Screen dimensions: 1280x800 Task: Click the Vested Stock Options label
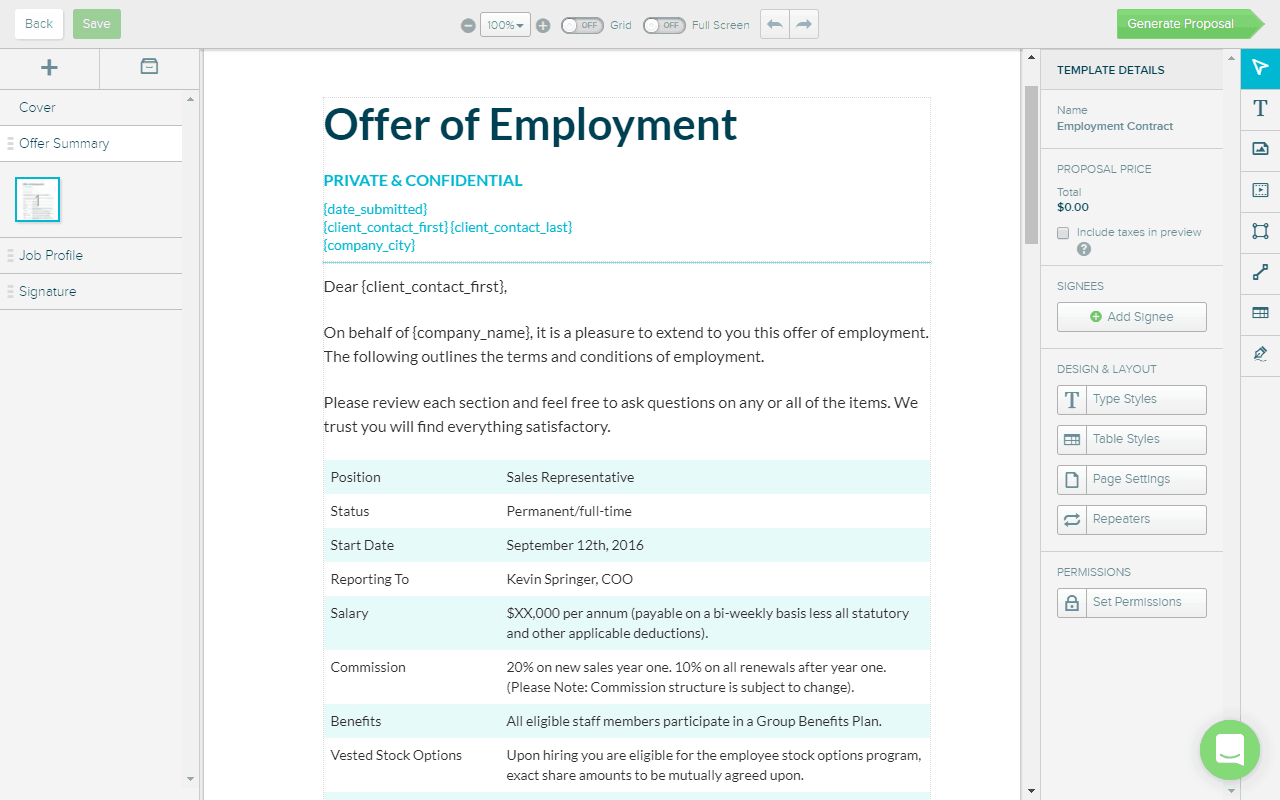396,755
